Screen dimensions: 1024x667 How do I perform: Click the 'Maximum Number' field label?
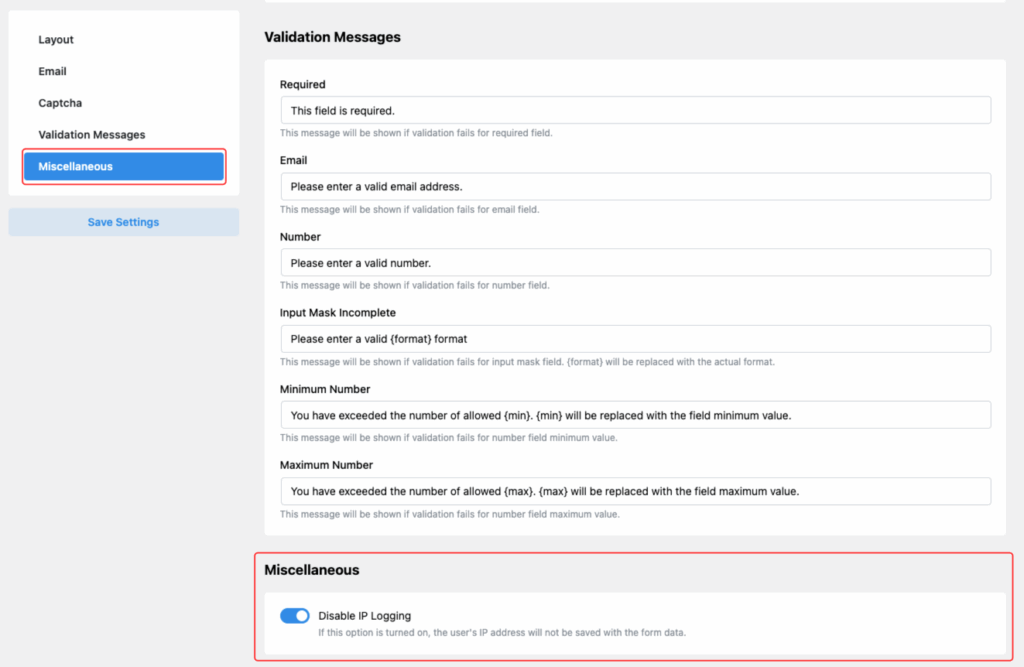326,465
